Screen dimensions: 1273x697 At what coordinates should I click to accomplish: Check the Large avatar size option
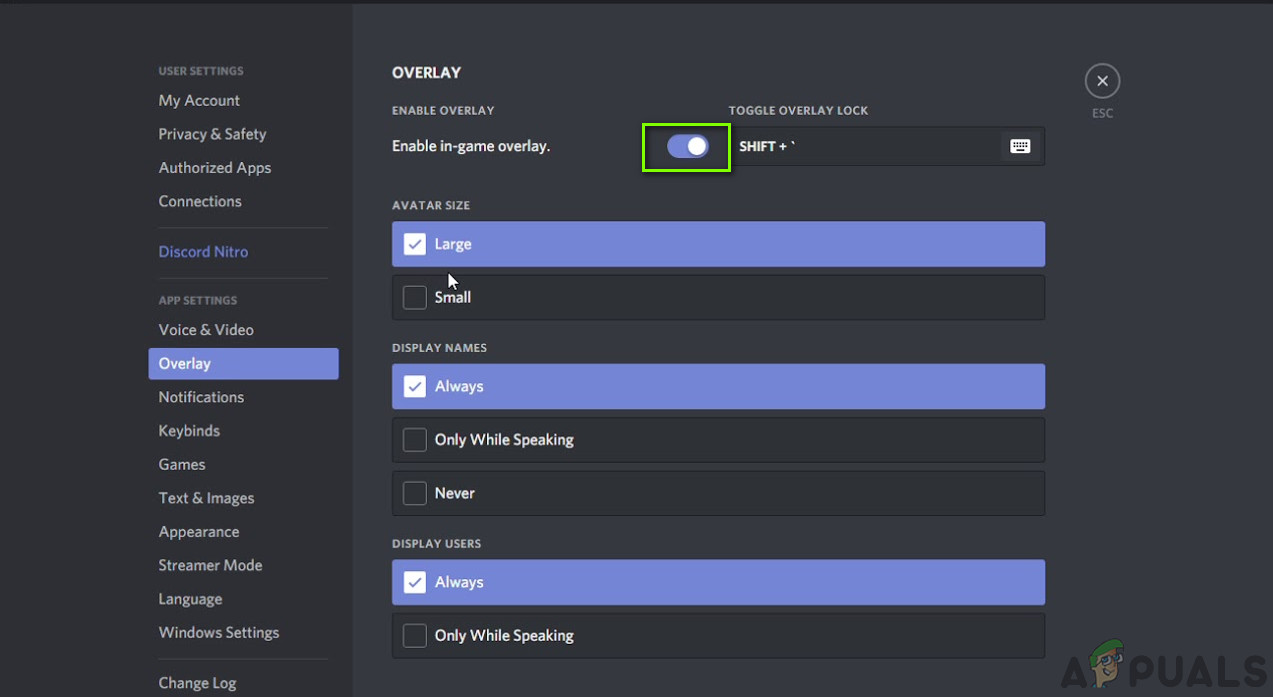coord(415,244)
